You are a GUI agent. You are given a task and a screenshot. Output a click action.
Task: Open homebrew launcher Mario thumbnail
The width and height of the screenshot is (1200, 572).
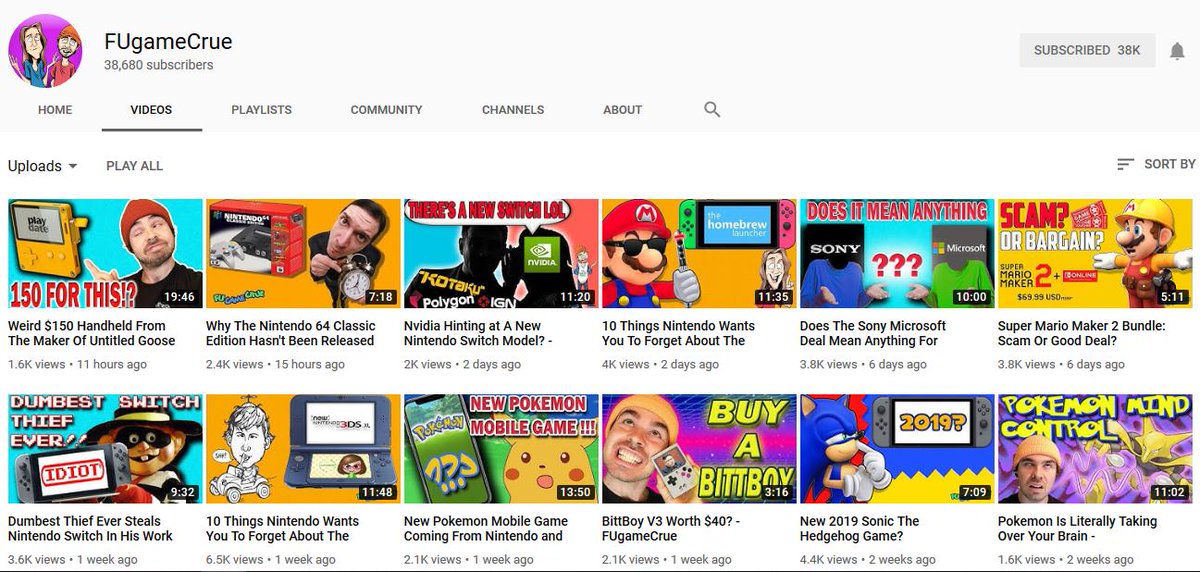(699, 253)
